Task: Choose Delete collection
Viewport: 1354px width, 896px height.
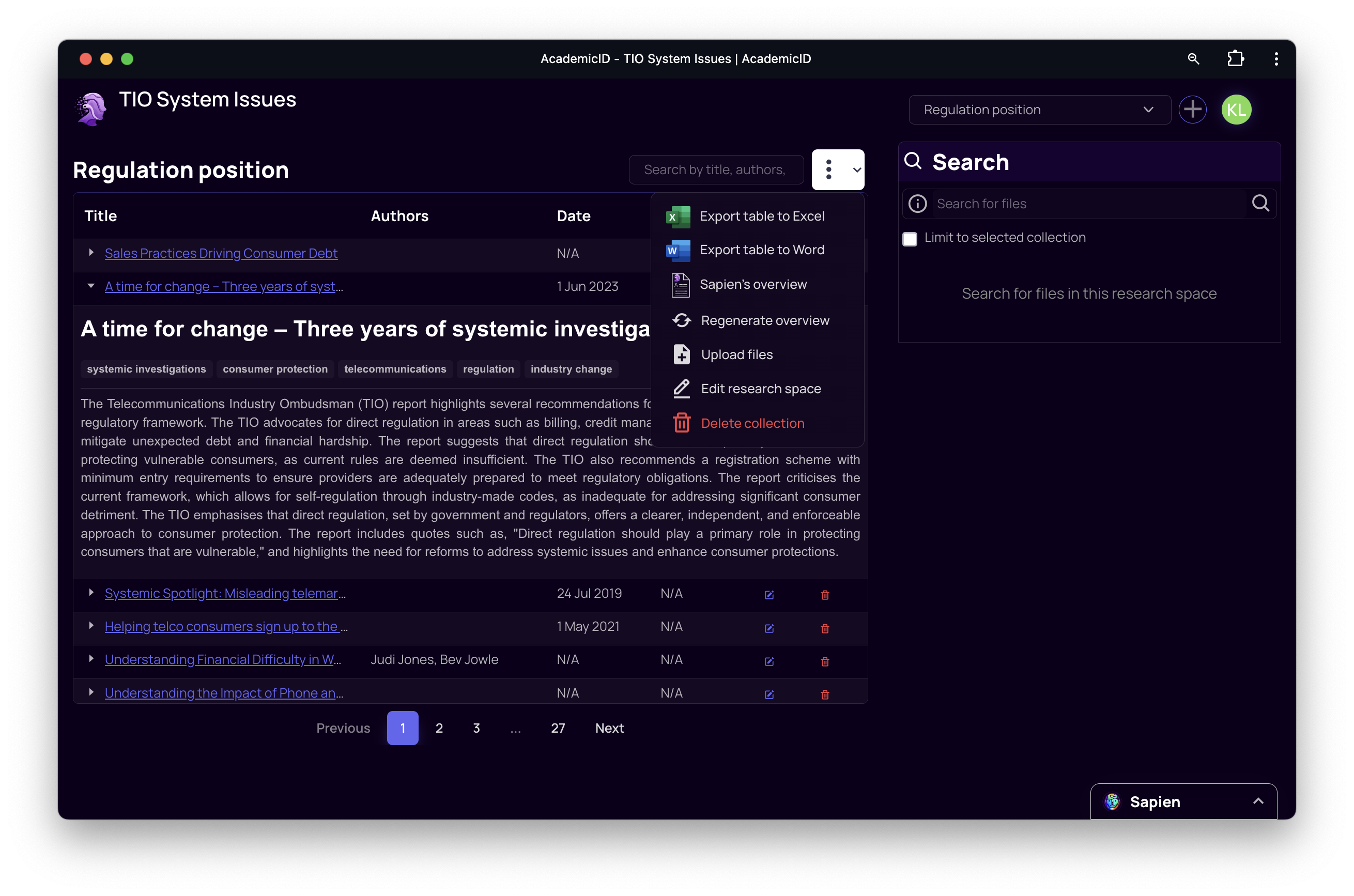Action: [x=757, y=423]
